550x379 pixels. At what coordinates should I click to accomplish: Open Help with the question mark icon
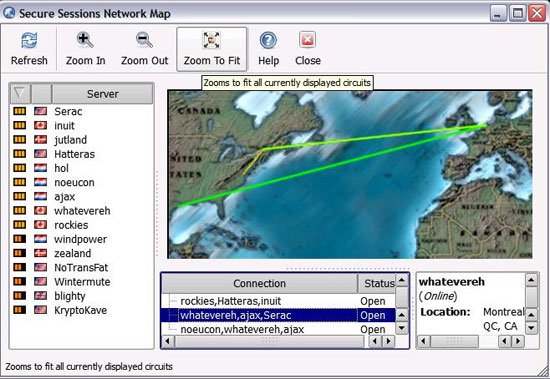coord(268,40)
